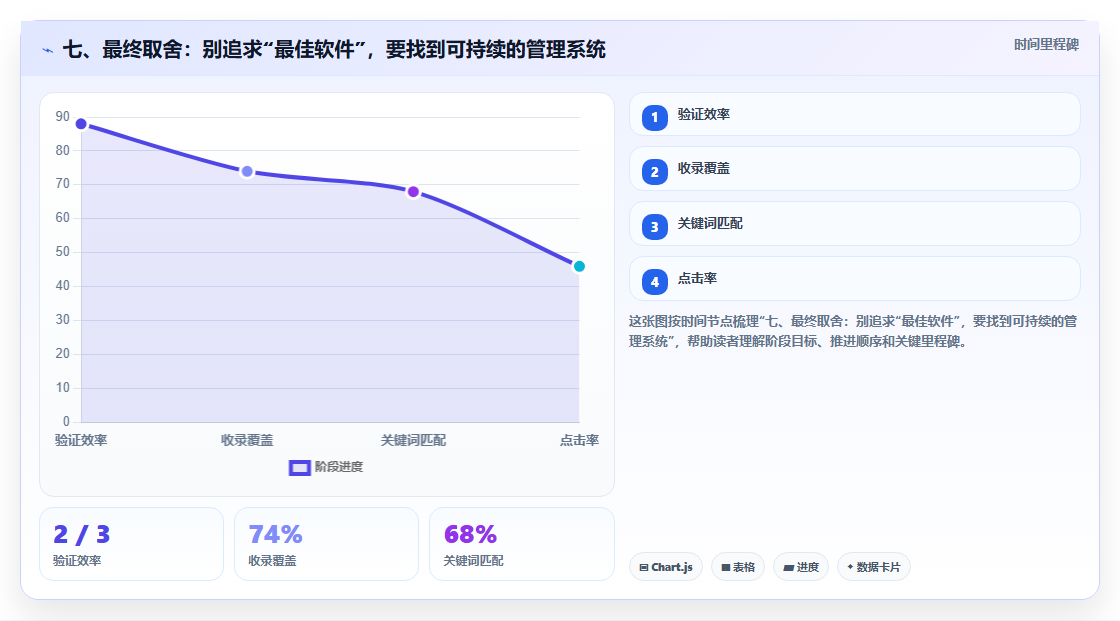Click the 2 / 3 stat card

[x=131, y=544]
